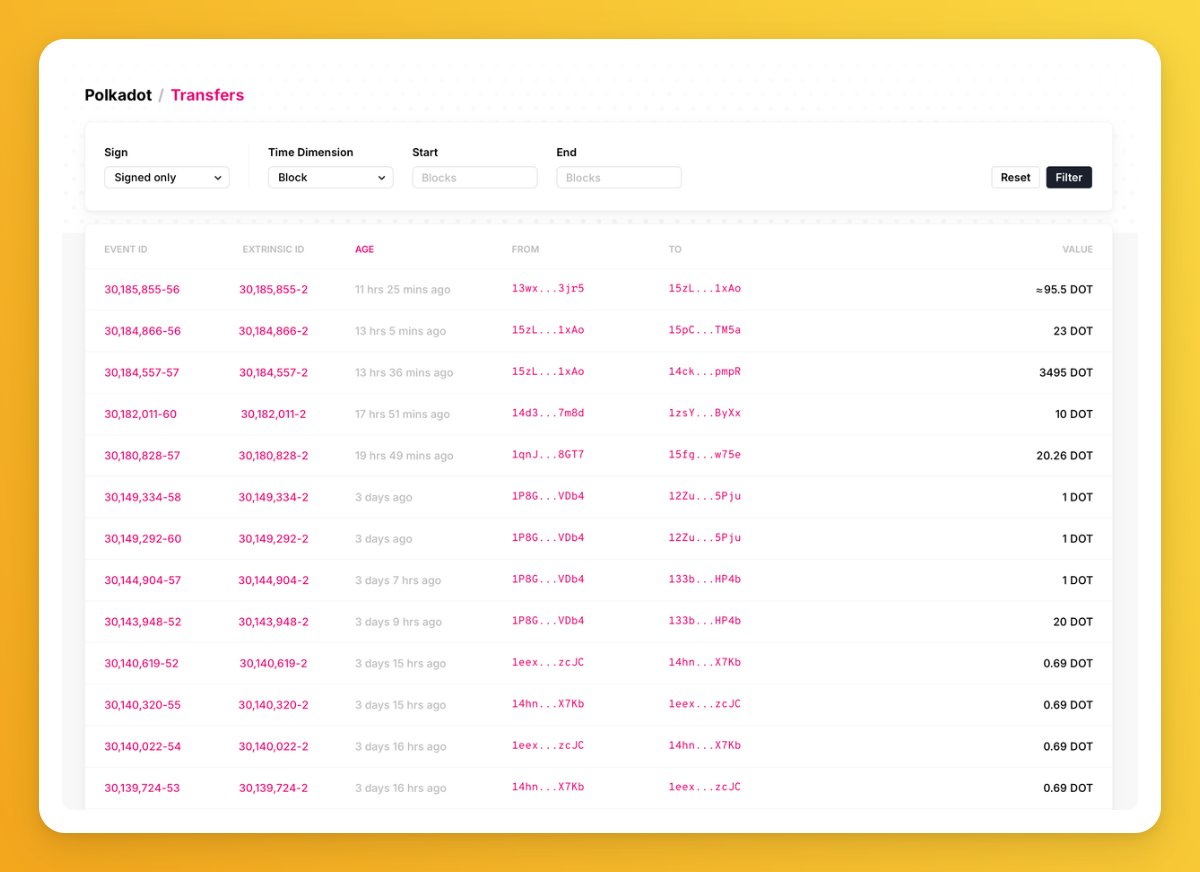
Task: Open the Sign dropdown set to Signed only
Action: point(166,178)
